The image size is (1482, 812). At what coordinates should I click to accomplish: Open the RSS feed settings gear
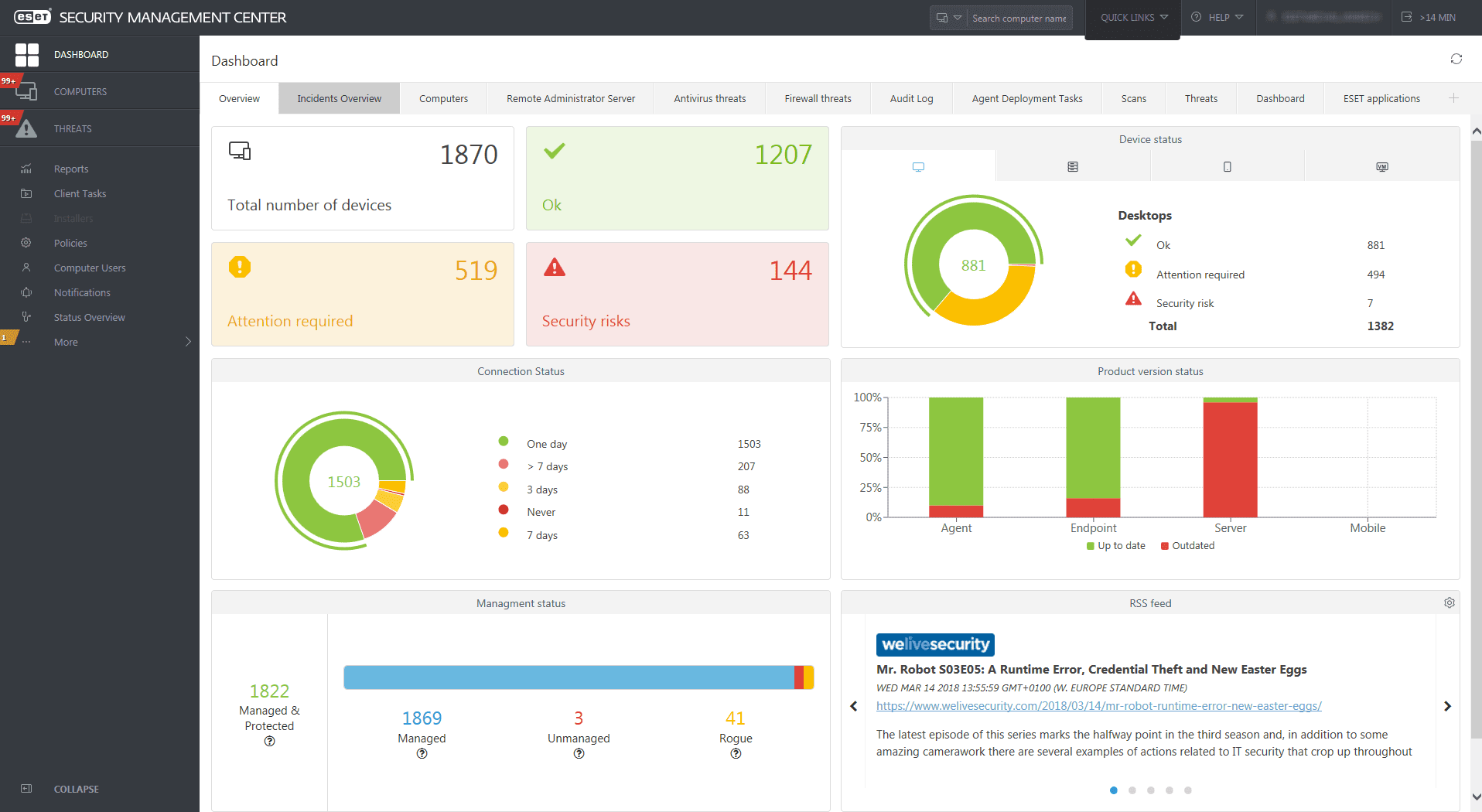[x=1449, y=602]
